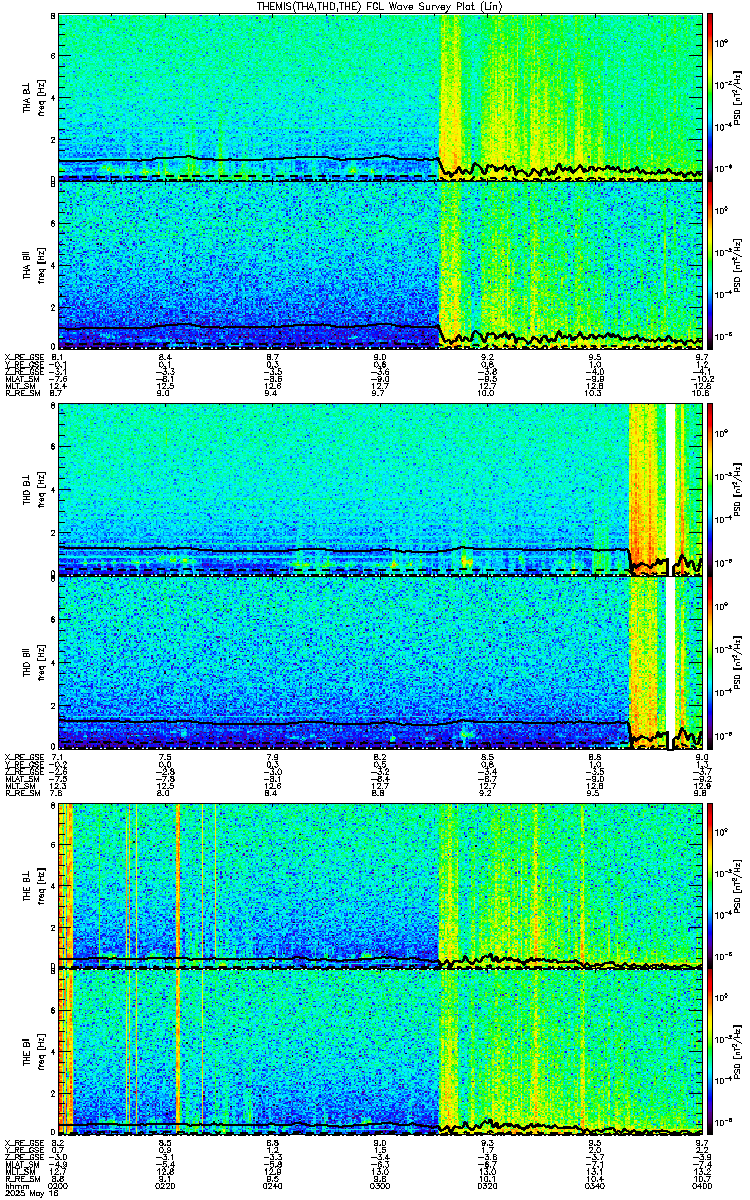Click the PSD color bar beside THE B-perpendicular panel
The width and height of the screenshot is (750, 1200).
pos(710,885)
